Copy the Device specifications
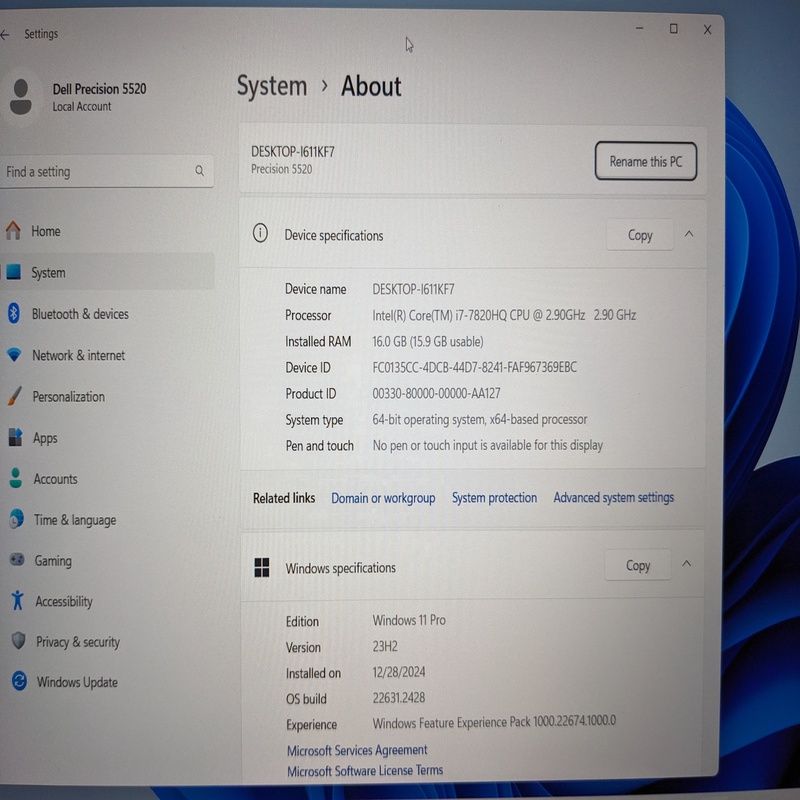800x800 pixels. click(x=640, y=235)
